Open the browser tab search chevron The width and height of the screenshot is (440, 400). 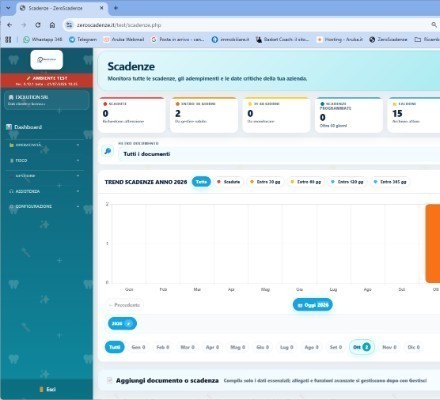tap(8, 8)
